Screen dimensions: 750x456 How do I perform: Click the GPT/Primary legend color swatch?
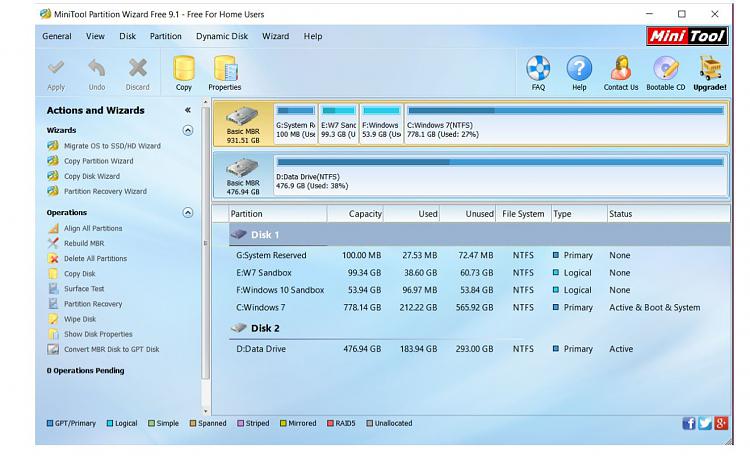pyautogui.click(x=50, y=423)
